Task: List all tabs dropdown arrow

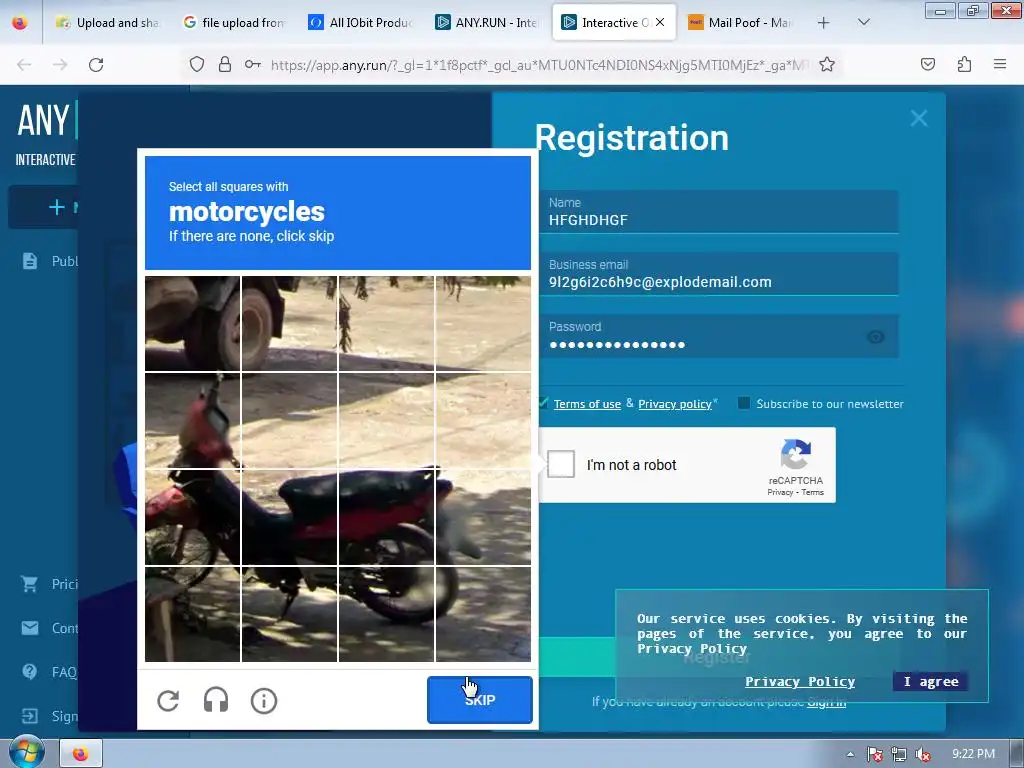Action: point(863,22)
